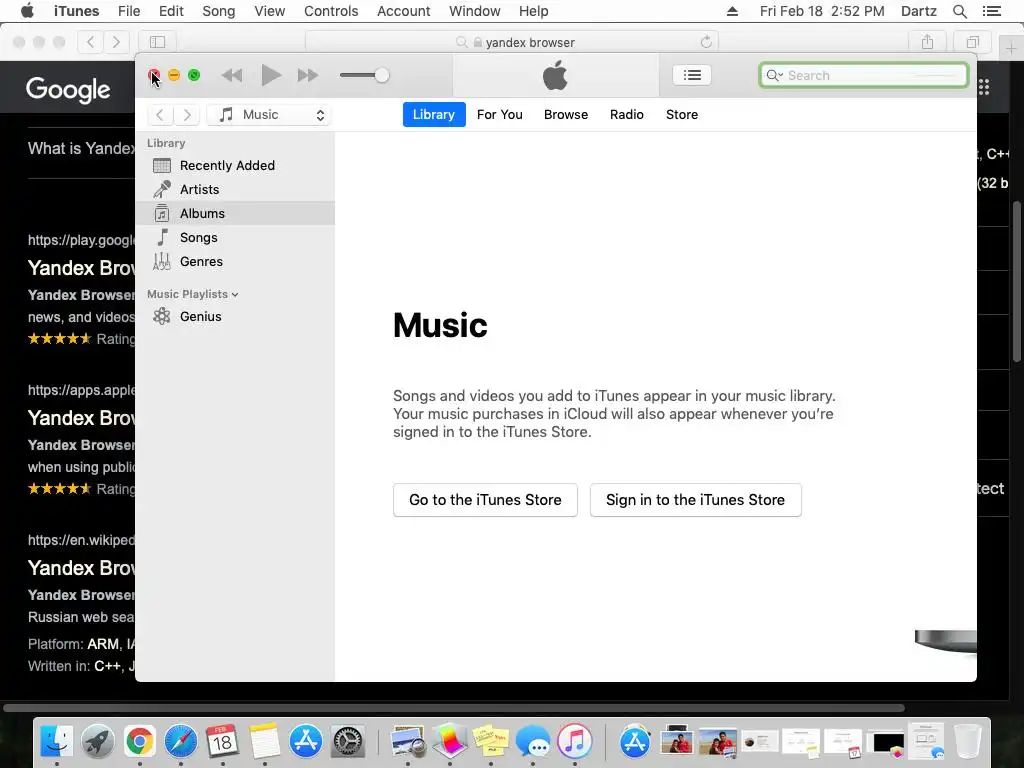Click the horizontal scrollbar in Safari
The image size is (1024, 768).
[x=454, y=708]
